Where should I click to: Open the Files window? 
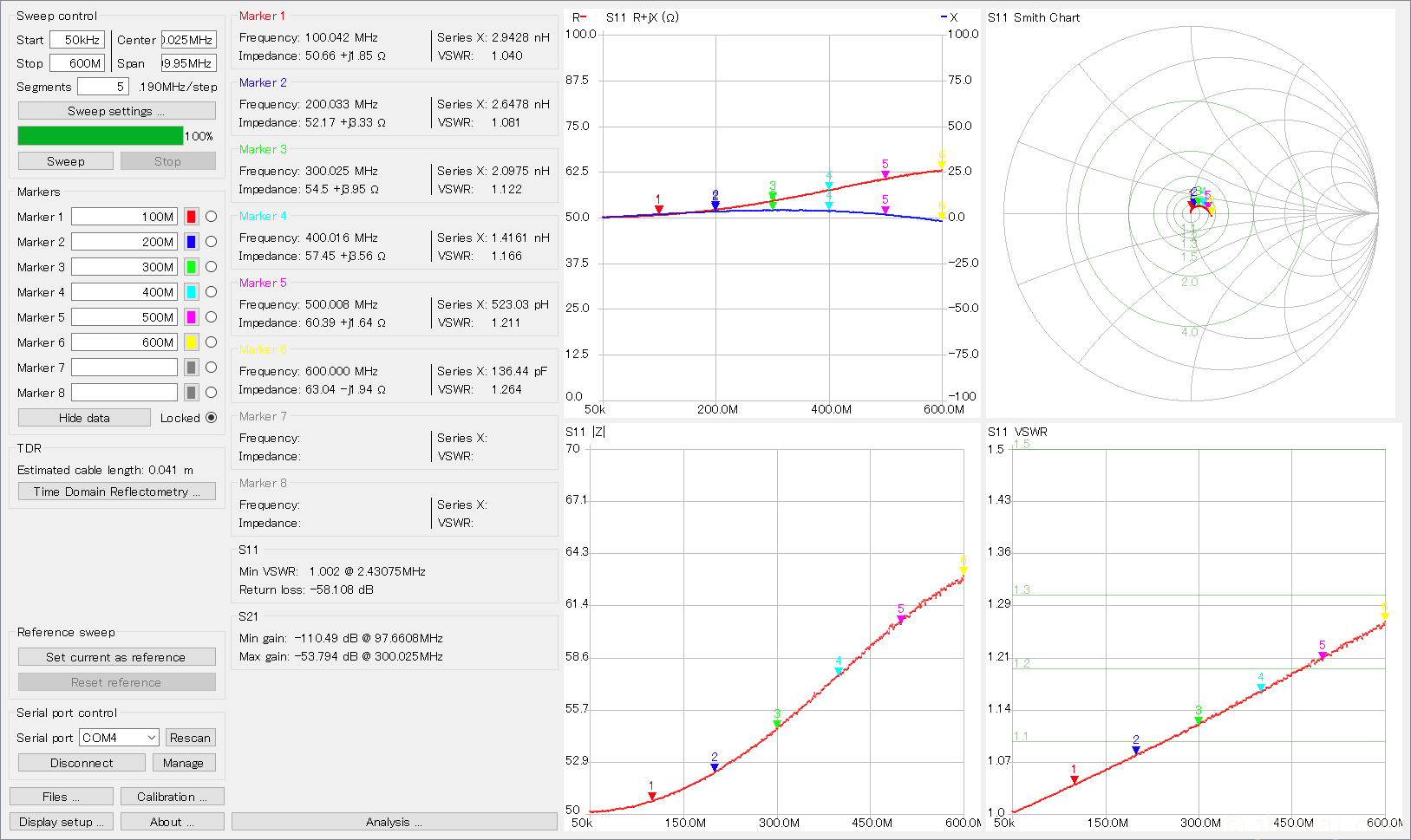click(62, 797)
